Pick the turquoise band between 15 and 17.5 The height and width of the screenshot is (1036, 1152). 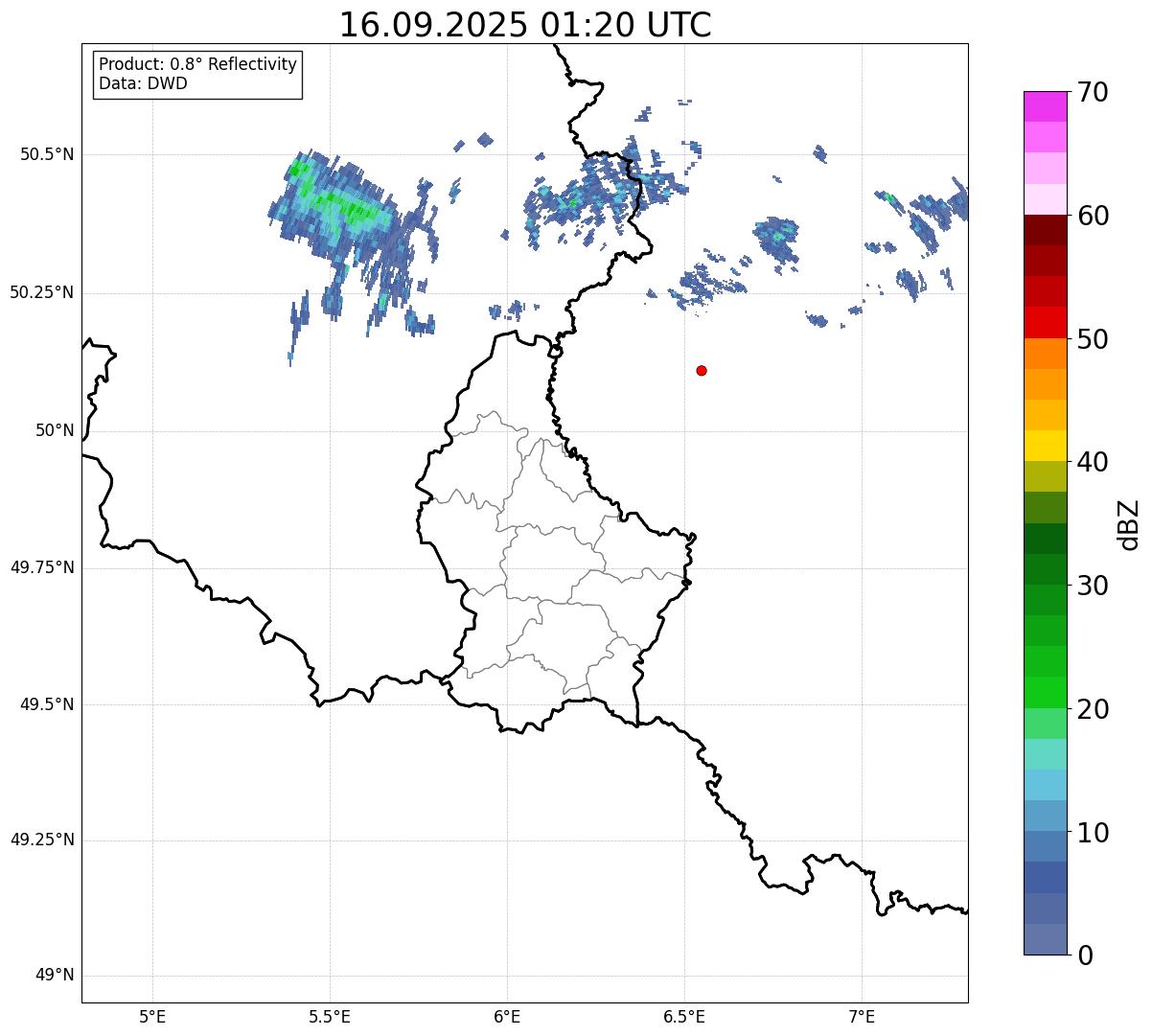click(x=1045, y=754)
